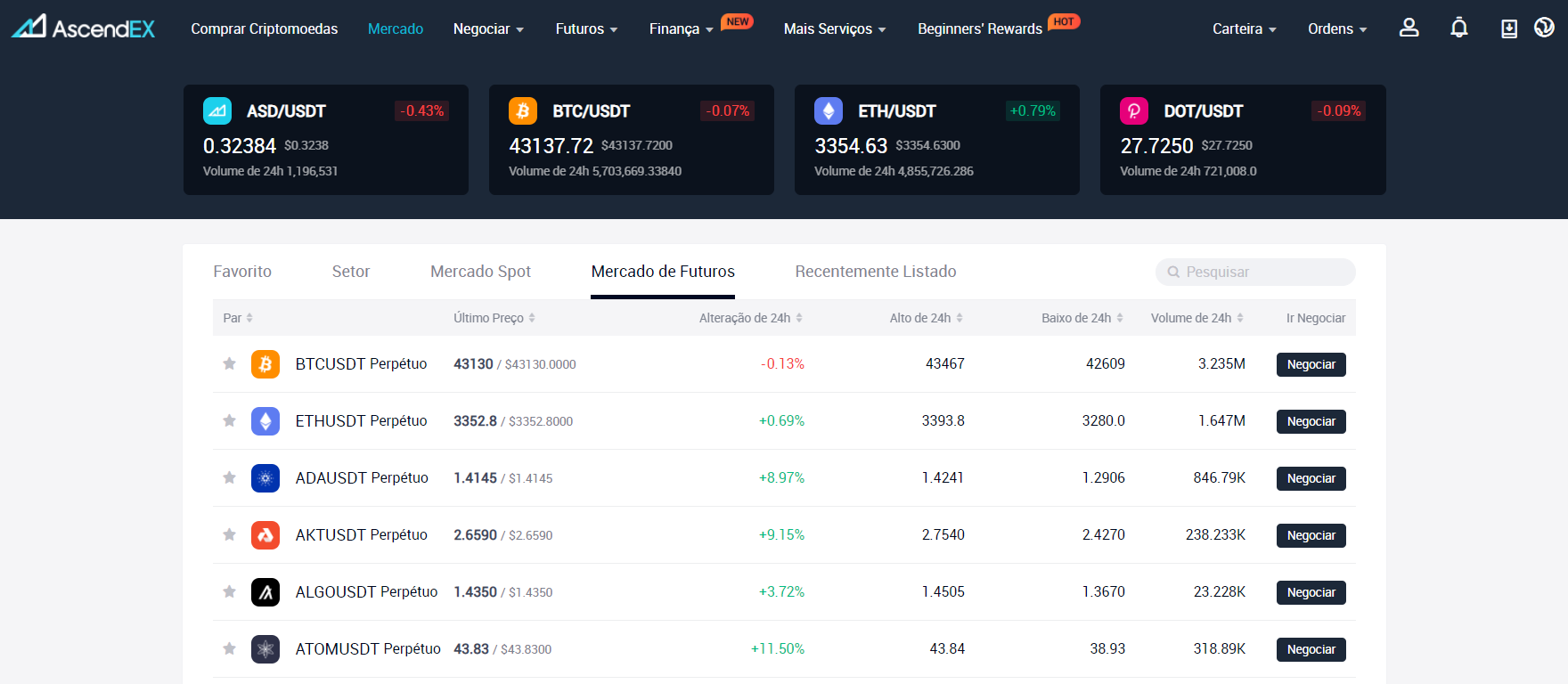This screenshot has width=1568, height=684.
Task: Click the BTCUSDT Perpétuo row coin icon
Action: coord(265,364)
